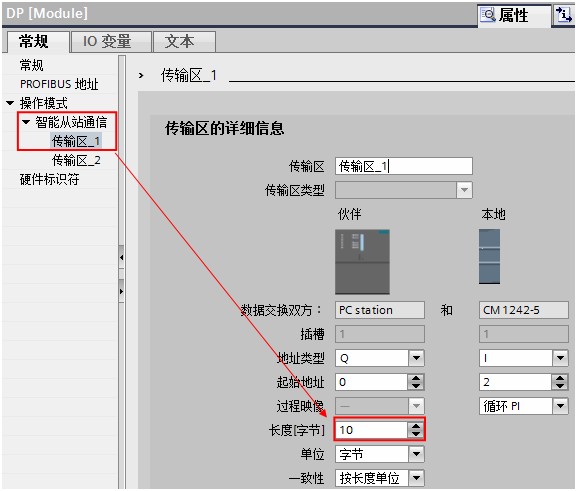Open the 循环 PI process image dropdown

point(560,406)
